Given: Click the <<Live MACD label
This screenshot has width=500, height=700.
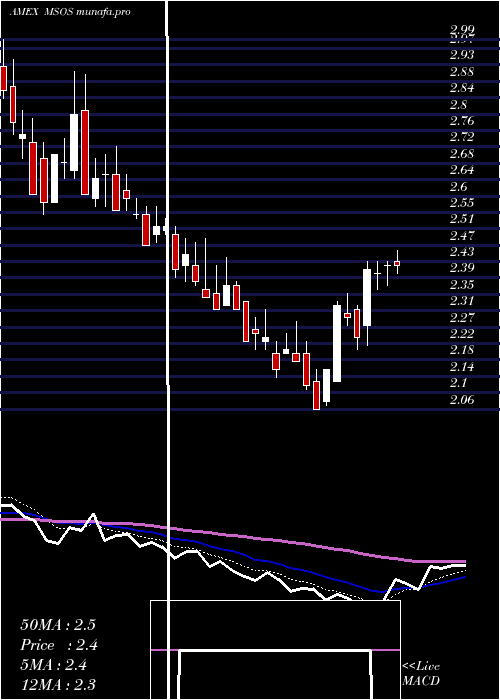Looking at the screenshot, I should [421, 673].
